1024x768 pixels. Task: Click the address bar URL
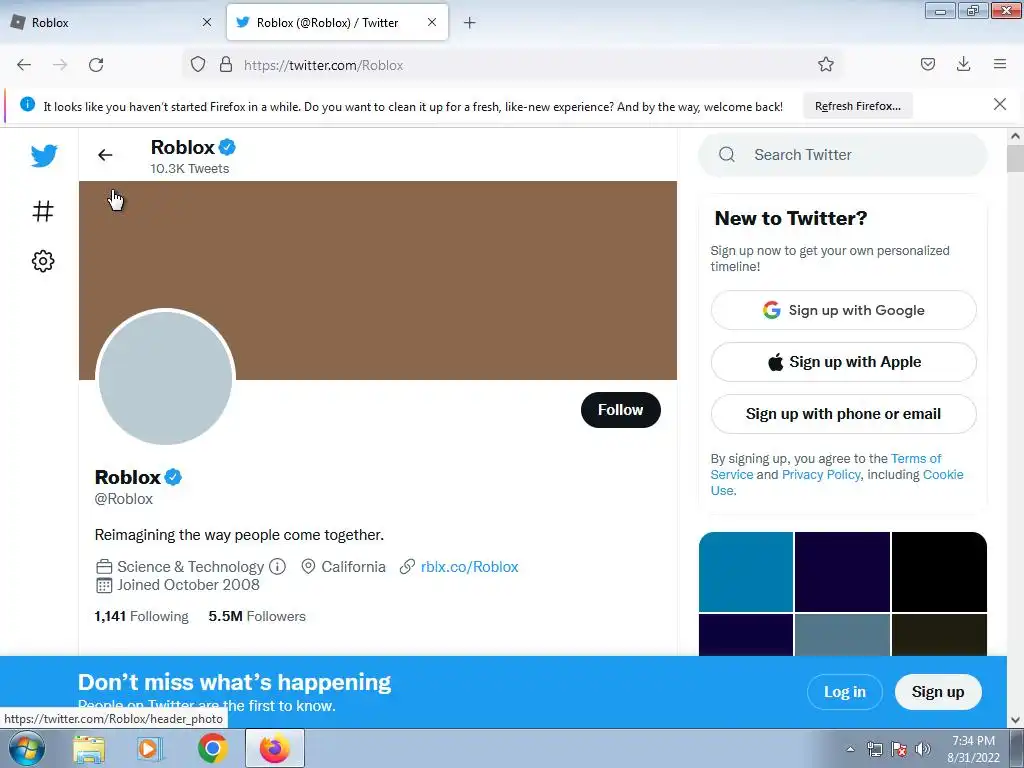(323, 65)
